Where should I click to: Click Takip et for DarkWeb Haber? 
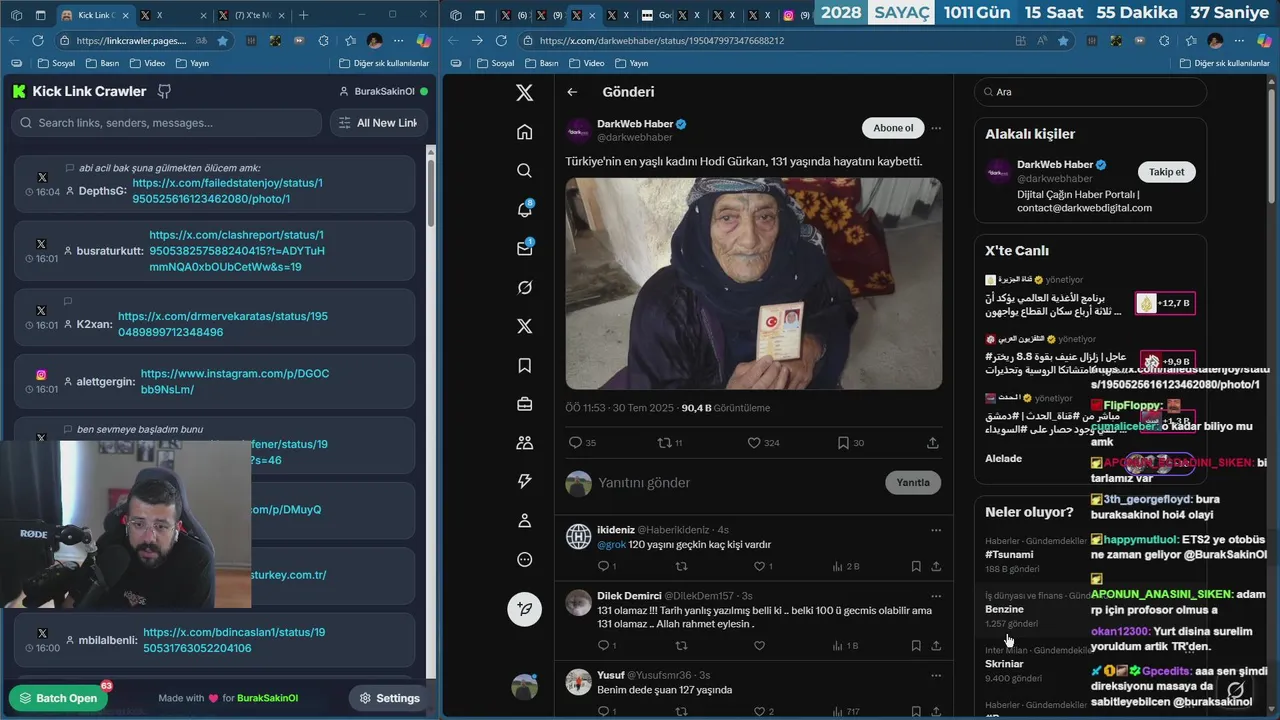[1166, 172]
